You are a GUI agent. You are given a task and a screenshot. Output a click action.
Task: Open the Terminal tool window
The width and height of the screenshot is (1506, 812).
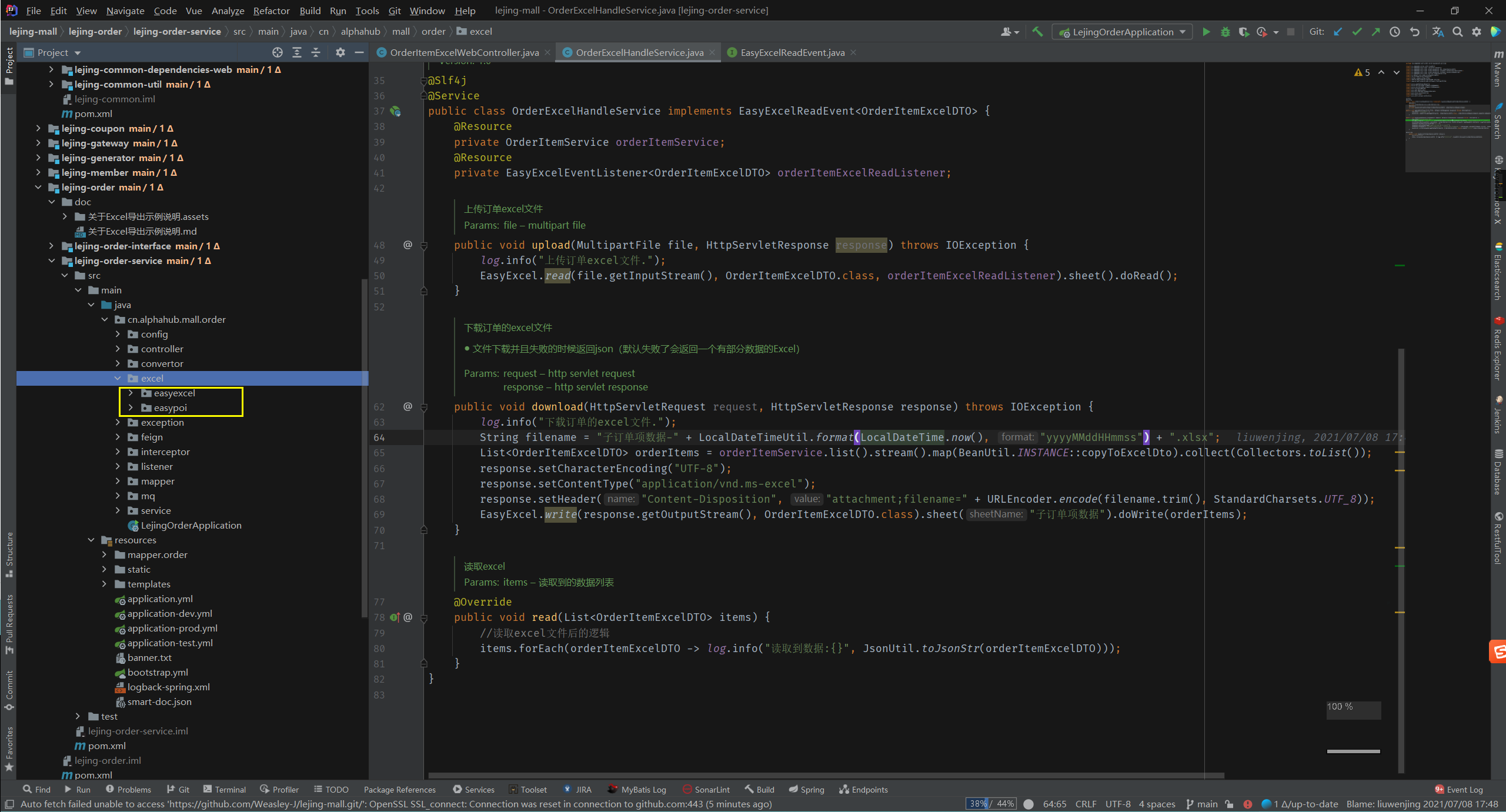[225, 790]
